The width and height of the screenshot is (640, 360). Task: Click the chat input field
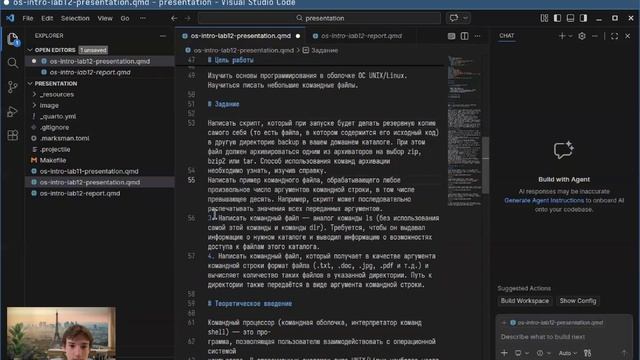coord(564,337)
